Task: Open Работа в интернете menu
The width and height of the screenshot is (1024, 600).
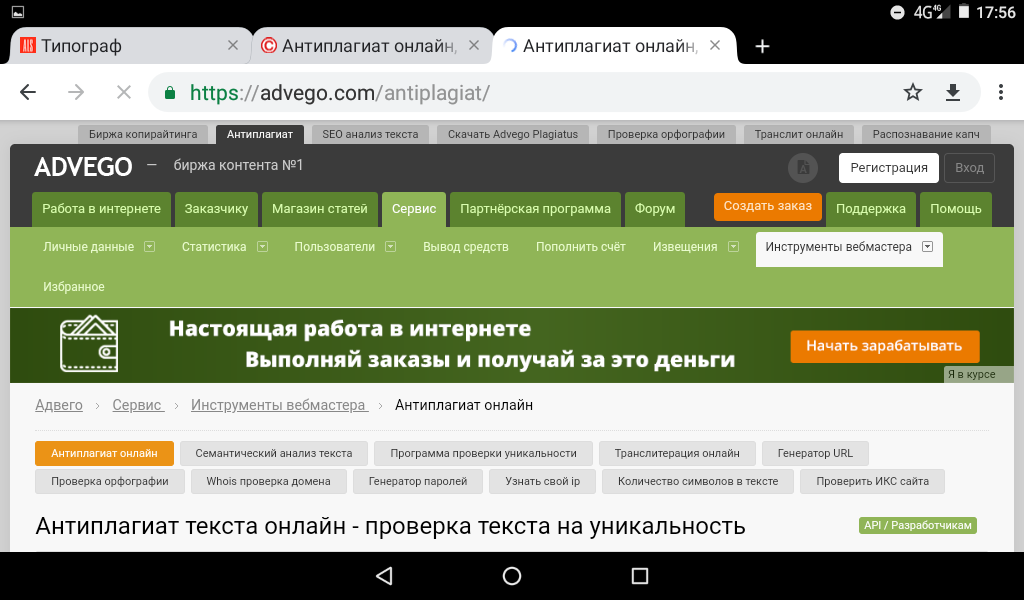Action: (101, 209)
